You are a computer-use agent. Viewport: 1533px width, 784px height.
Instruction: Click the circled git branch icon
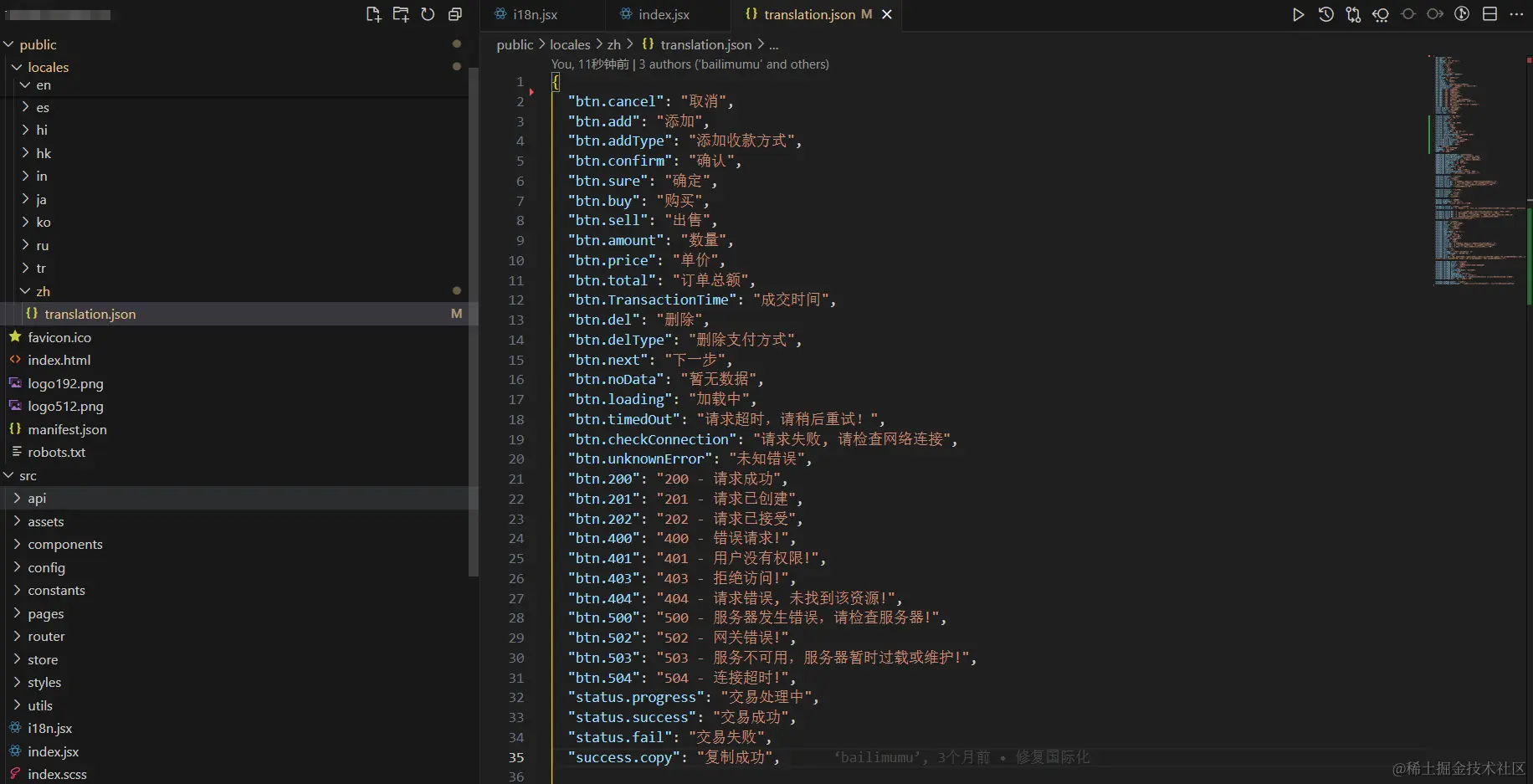pyautogui.click(x=1462, y=14)
